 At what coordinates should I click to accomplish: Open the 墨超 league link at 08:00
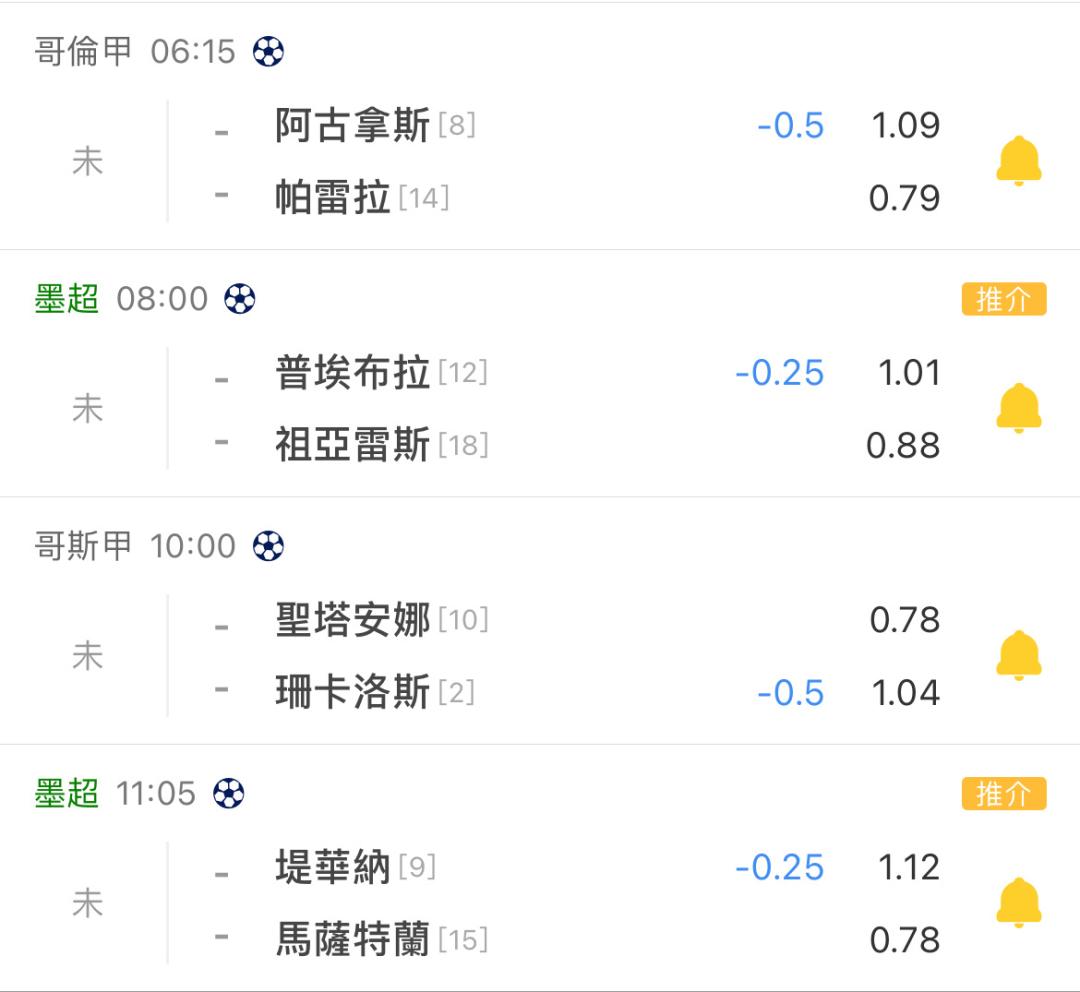(x=67, y=299)
